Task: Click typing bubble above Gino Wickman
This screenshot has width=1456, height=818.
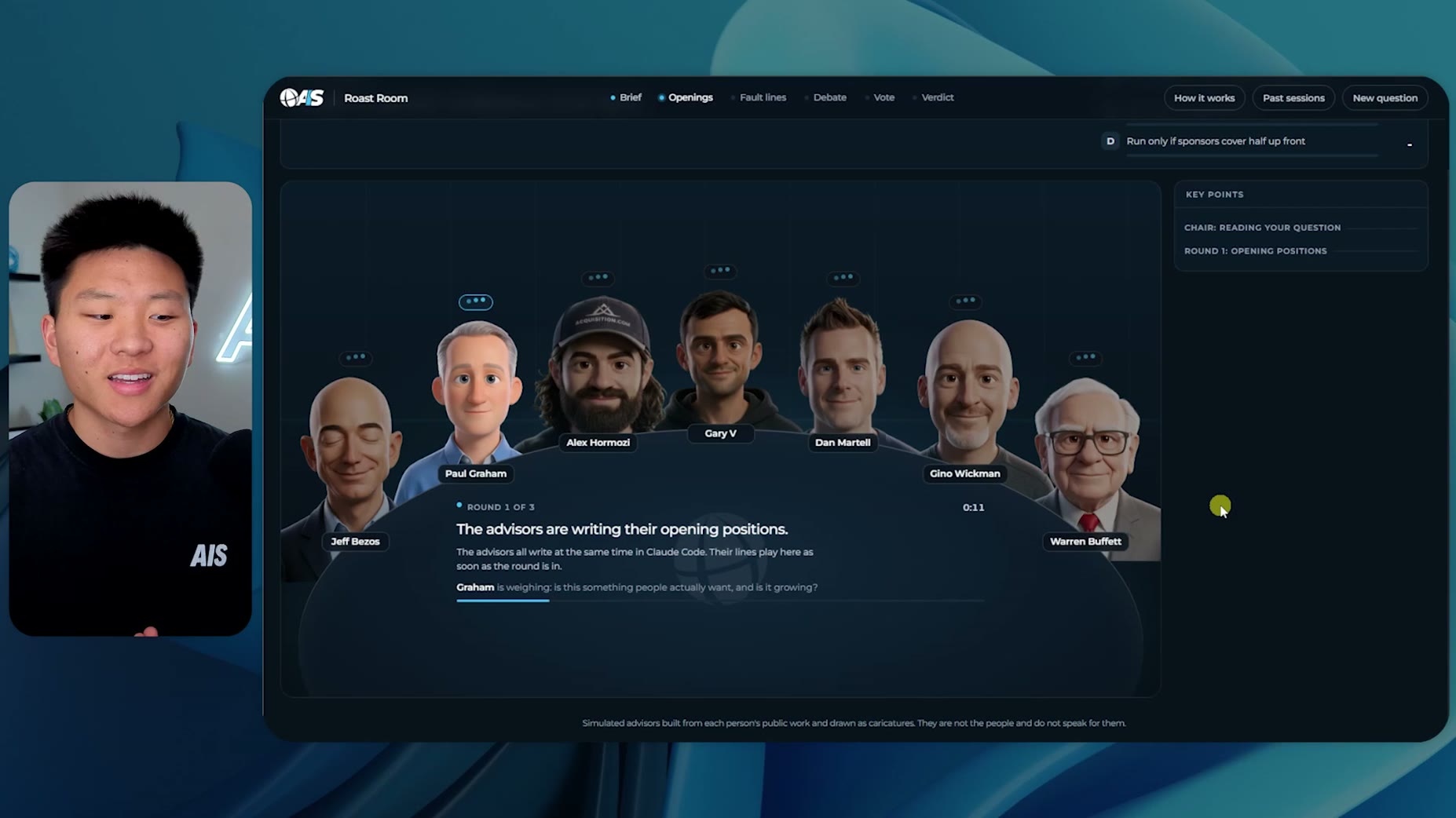Action: [x=965, y=301]
